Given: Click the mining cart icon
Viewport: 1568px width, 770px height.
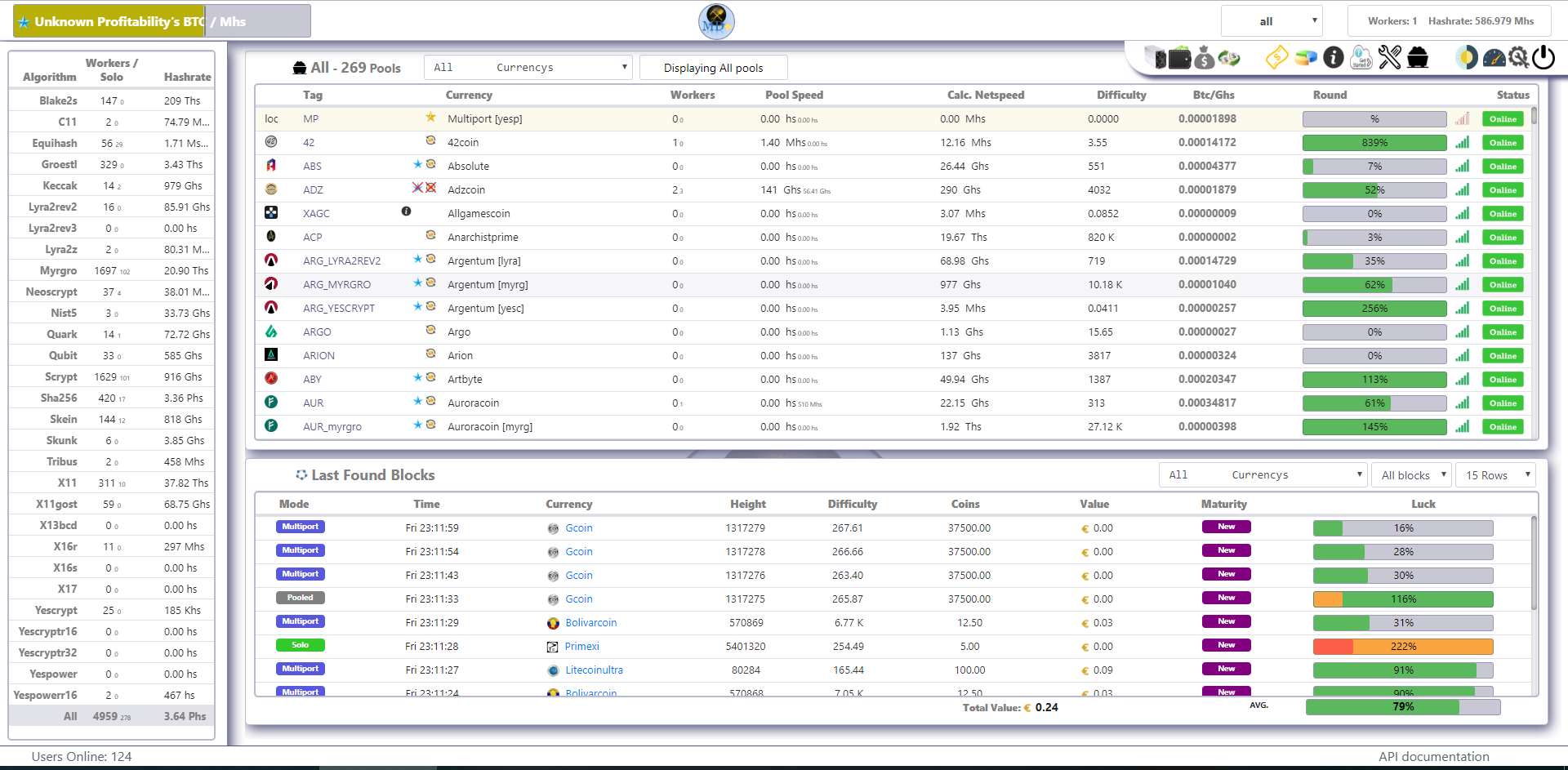Looking at the screenshot, I should pos(1418,57).
